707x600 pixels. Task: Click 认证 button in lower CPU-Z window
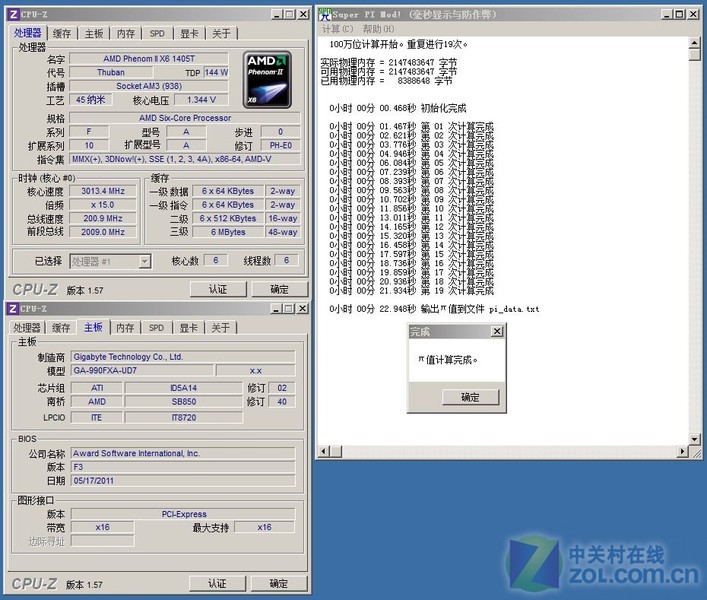(217, 583)
